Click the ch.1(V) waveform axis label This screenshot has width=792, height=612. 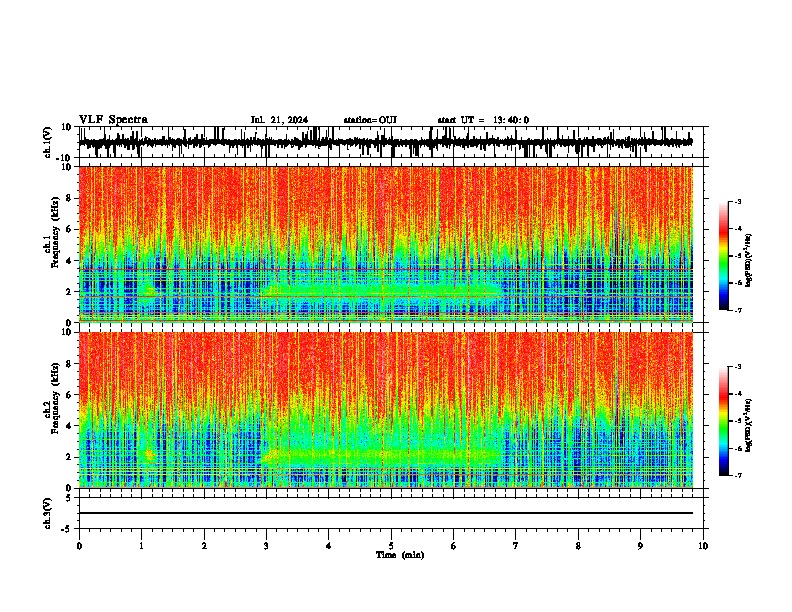(x=48, y=142)
